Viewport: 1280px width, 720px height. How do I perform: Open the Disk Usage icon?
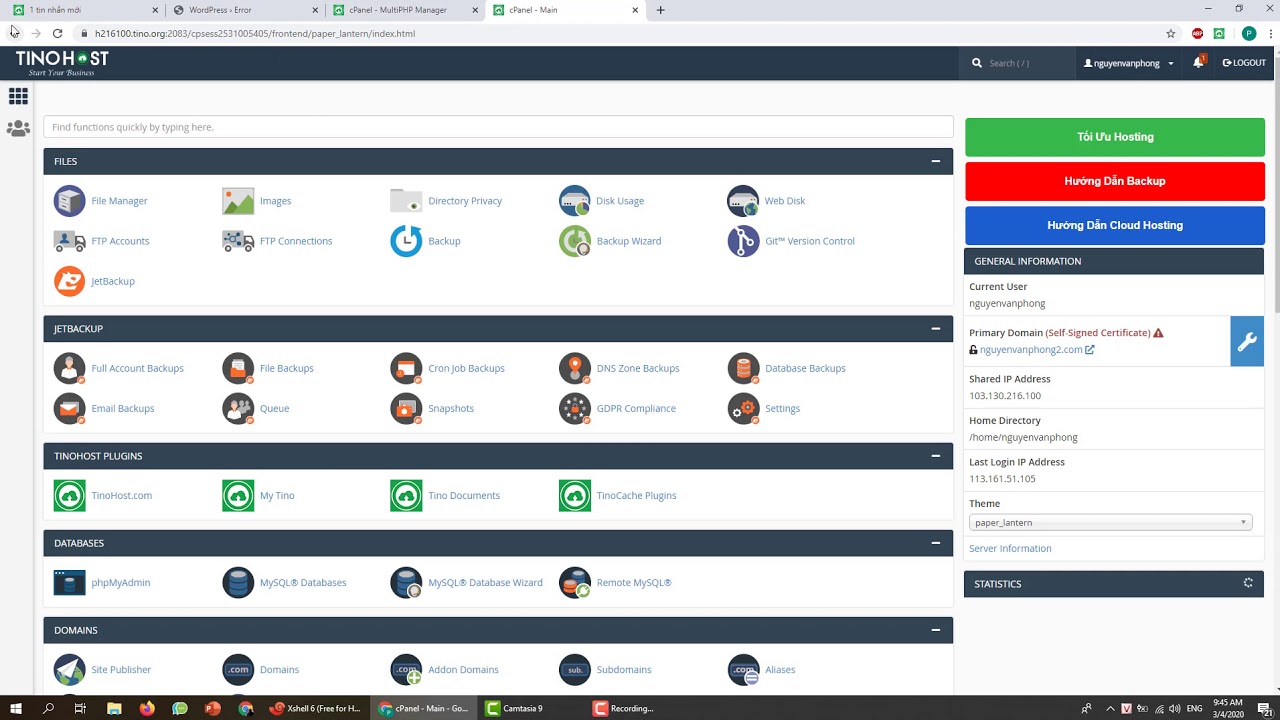click(575, 201)
